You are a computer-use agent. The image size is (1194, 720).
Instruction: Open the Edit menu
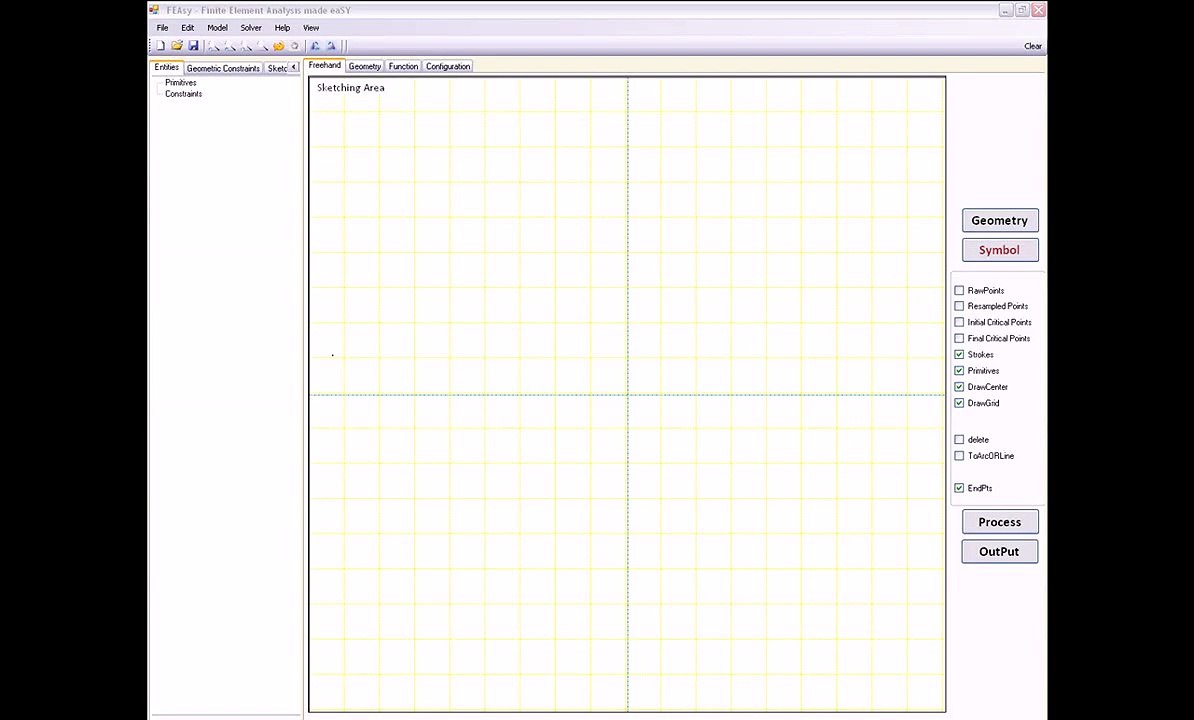(187, 27)
